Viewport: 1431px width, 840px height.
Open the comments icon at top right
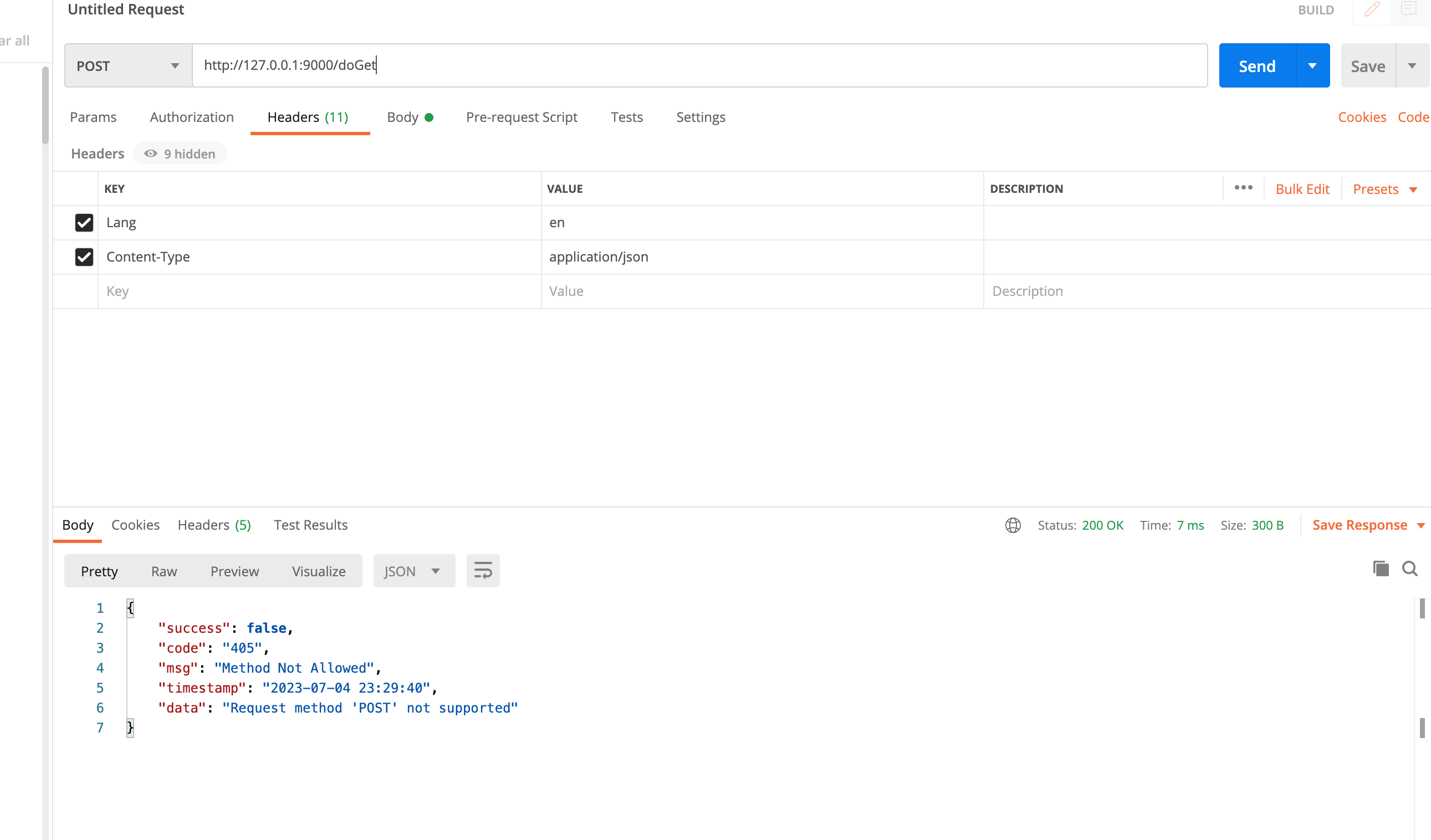tap(1409, 9)
